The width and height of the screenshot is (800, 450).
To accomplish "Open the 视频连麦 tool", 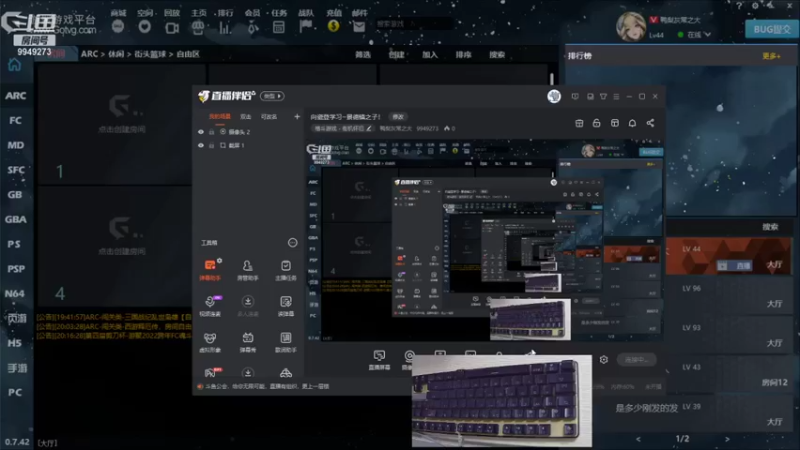I will [210, 306].
